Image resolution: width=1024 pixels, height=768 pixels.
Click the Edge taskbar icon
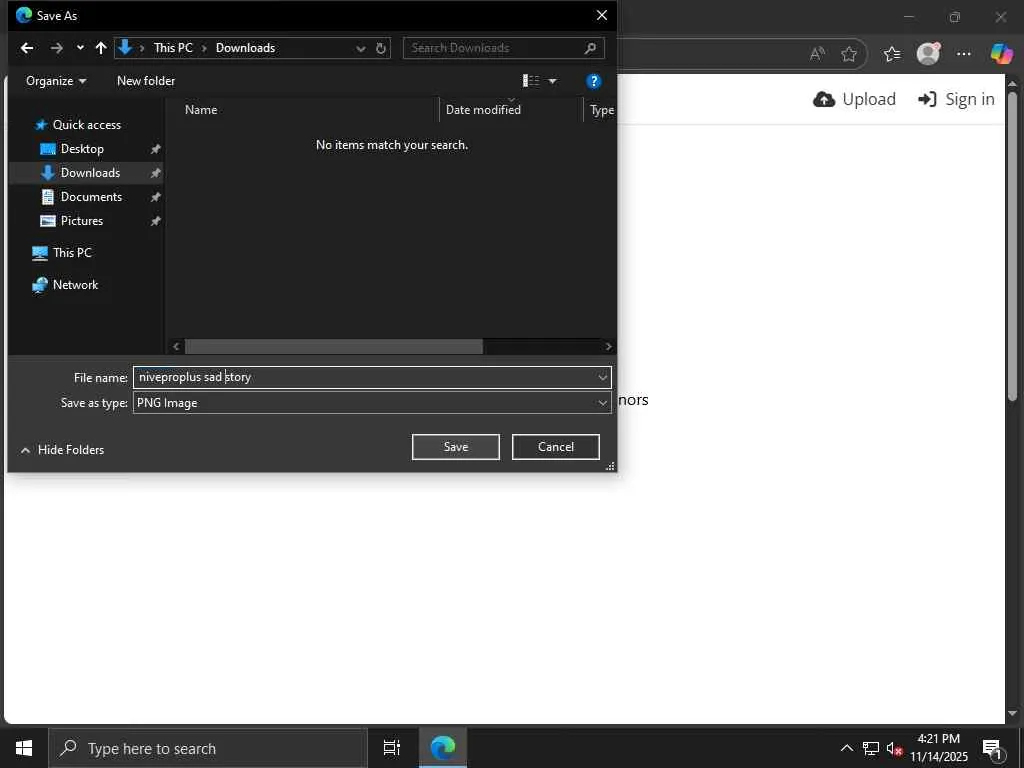443,748
